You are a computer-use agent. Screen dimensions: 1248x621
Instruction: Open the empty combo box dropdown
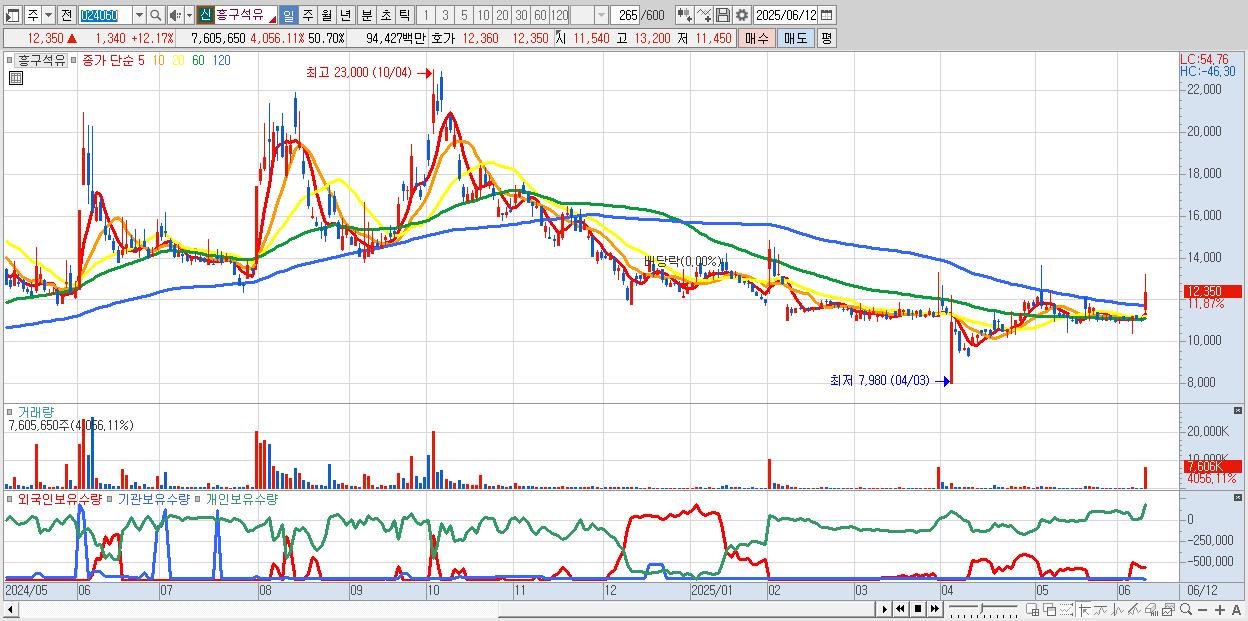[x=601, y=15]
